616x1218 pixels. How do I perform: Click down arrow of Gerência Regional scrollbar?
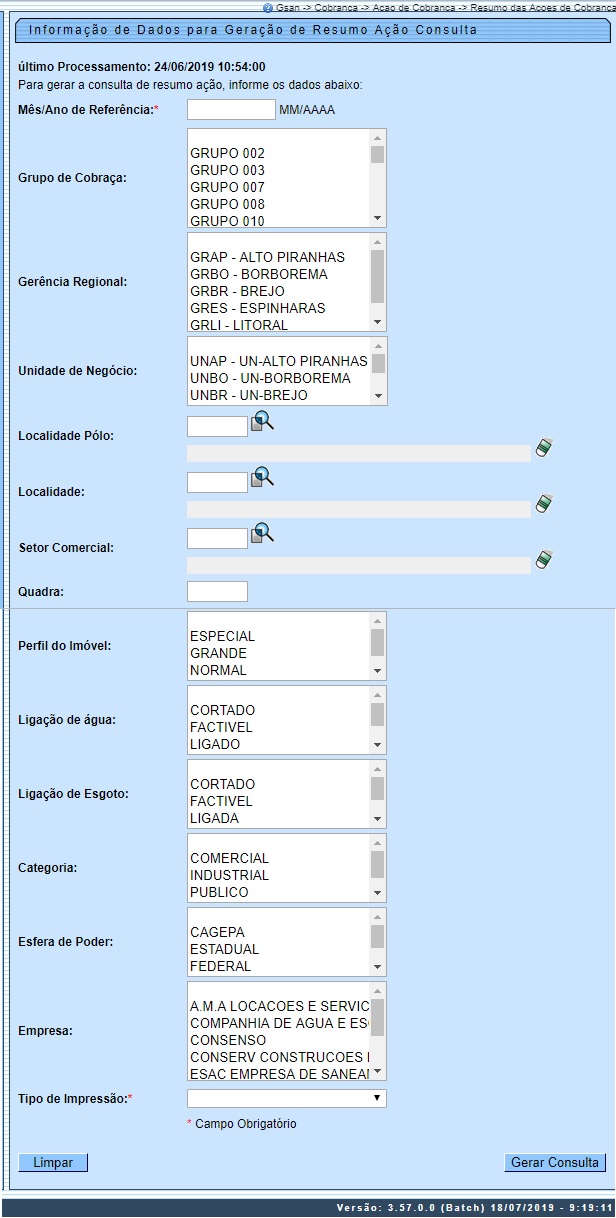tap(377, 322)
